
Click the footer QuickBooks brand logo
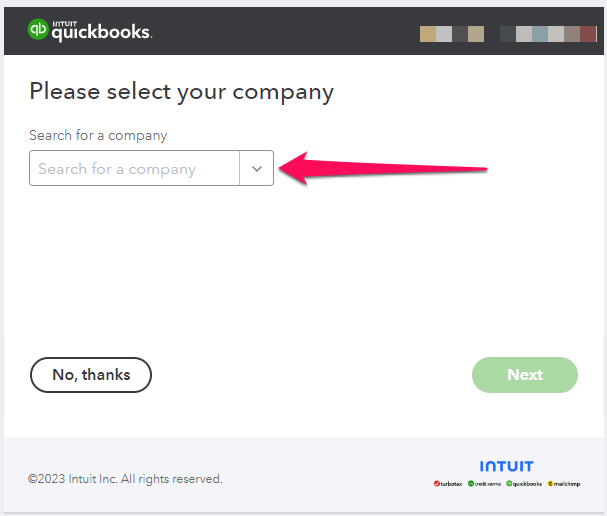pos(524,483)
